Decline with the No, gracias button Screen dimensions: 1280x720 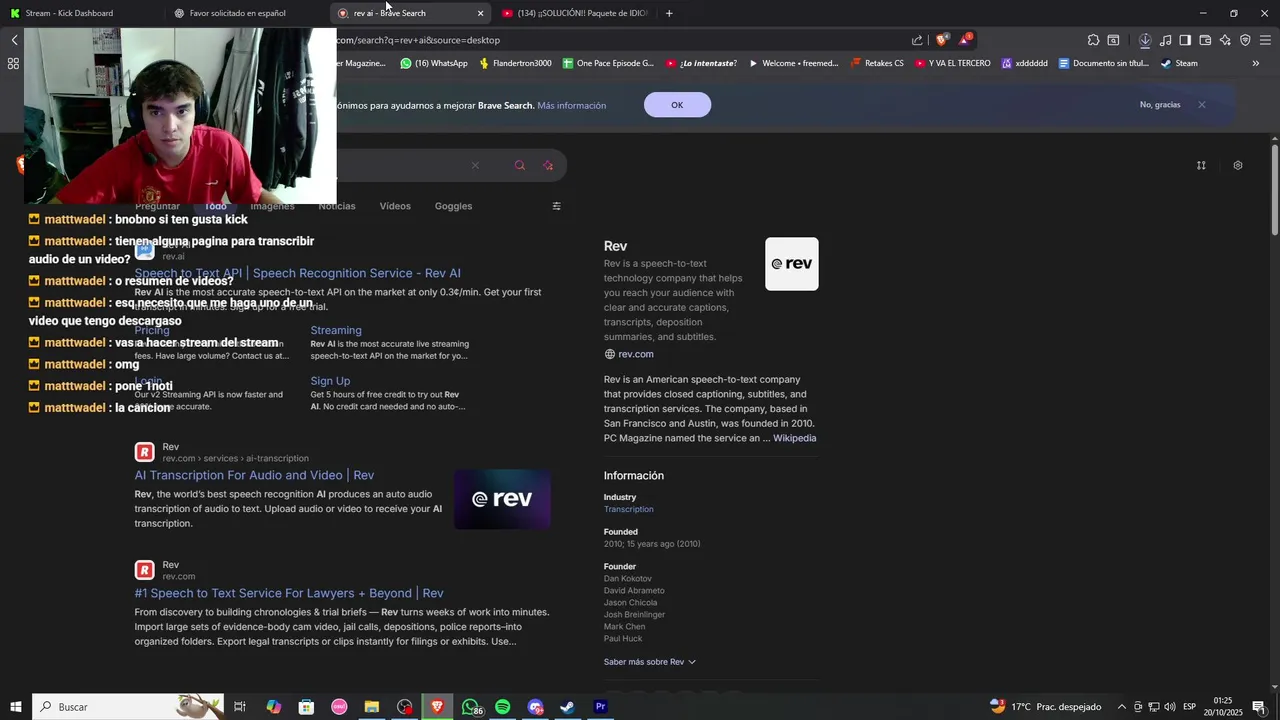[x=1160, y=105]
